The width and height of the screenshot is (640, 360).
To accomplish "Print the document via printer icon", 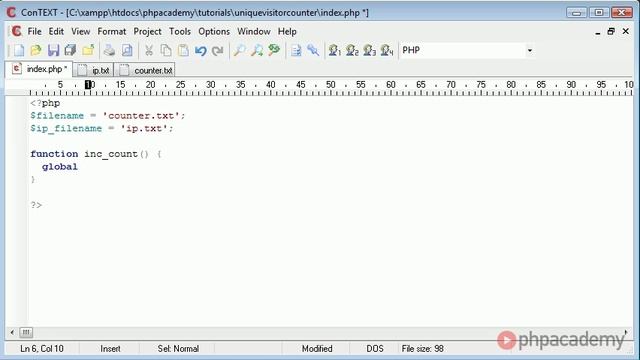I will coord(109,50).
